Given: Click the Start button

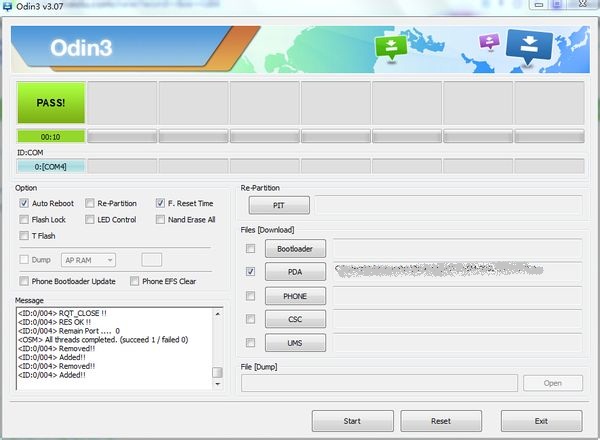Looking at the screenshot, I should point(352,421).
